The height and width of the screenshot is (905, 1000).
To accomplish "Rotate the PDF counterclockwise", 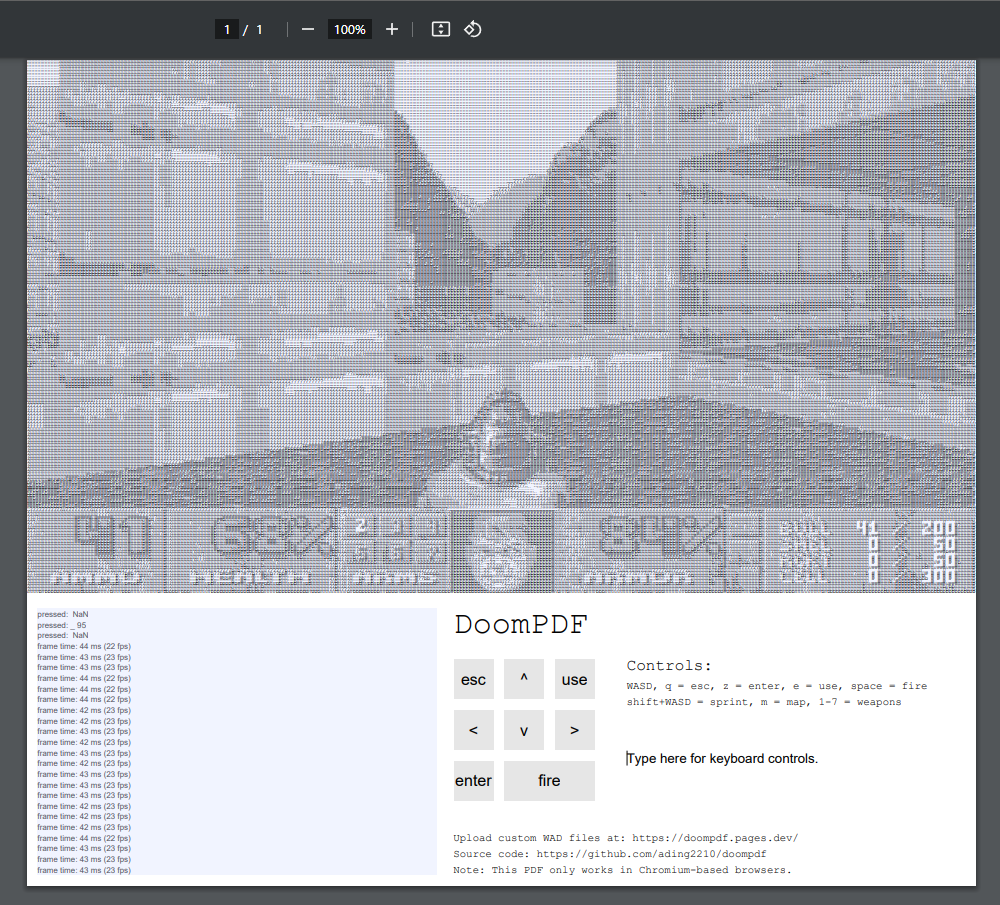I will [x=473, y=29].
